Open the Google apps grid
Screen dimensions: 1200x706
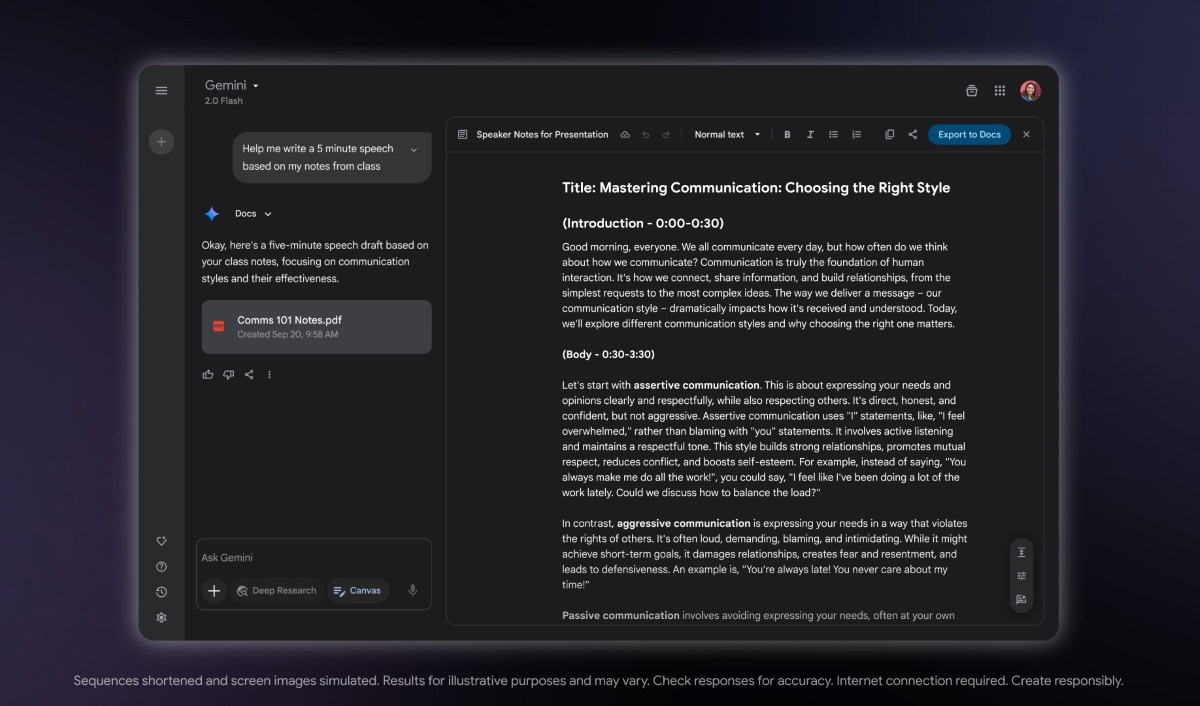point(999,91)
